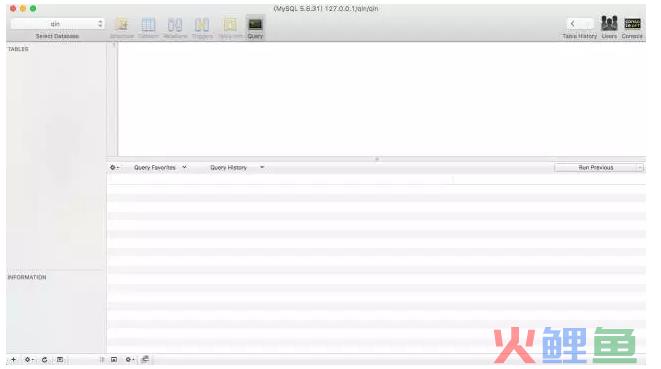661x369 pixels.
Task: Go back in Table History
Action: click(572, 24)
